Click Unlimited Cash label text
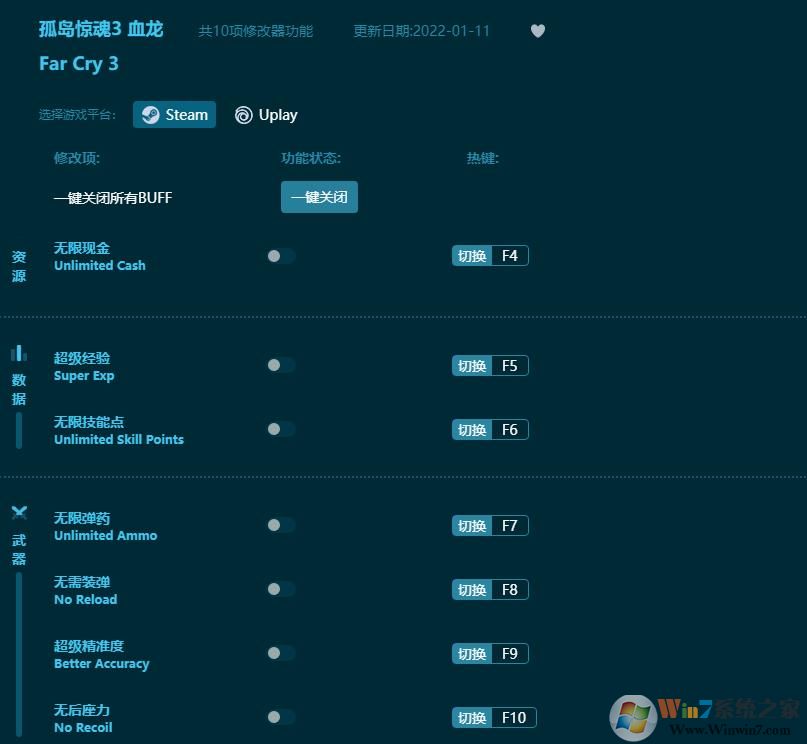807x744 pixels. tap(100, 265)
